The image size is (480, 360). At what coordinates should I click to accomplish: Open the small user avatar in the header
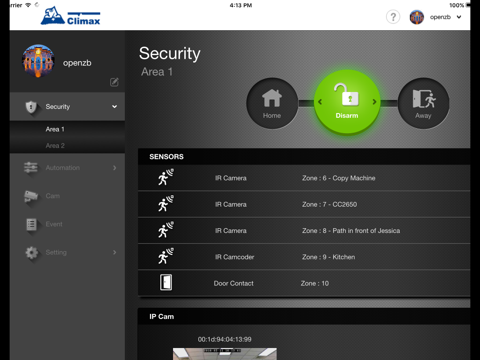click(417, 17)
